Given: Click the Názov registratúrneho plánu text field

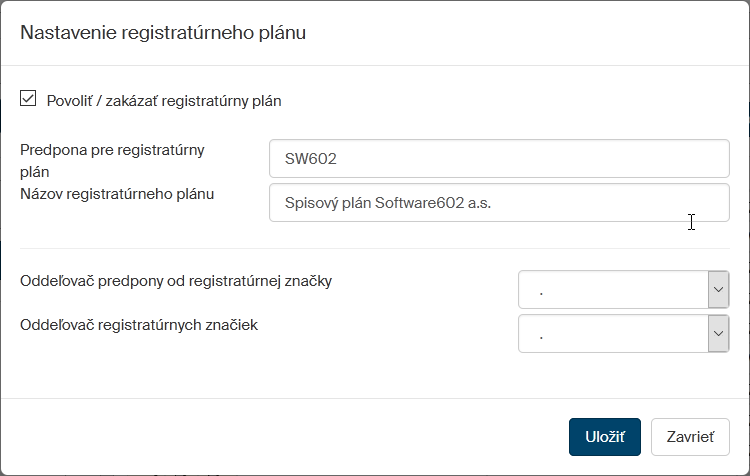Looking at the screenshot, I should (499, 202).
